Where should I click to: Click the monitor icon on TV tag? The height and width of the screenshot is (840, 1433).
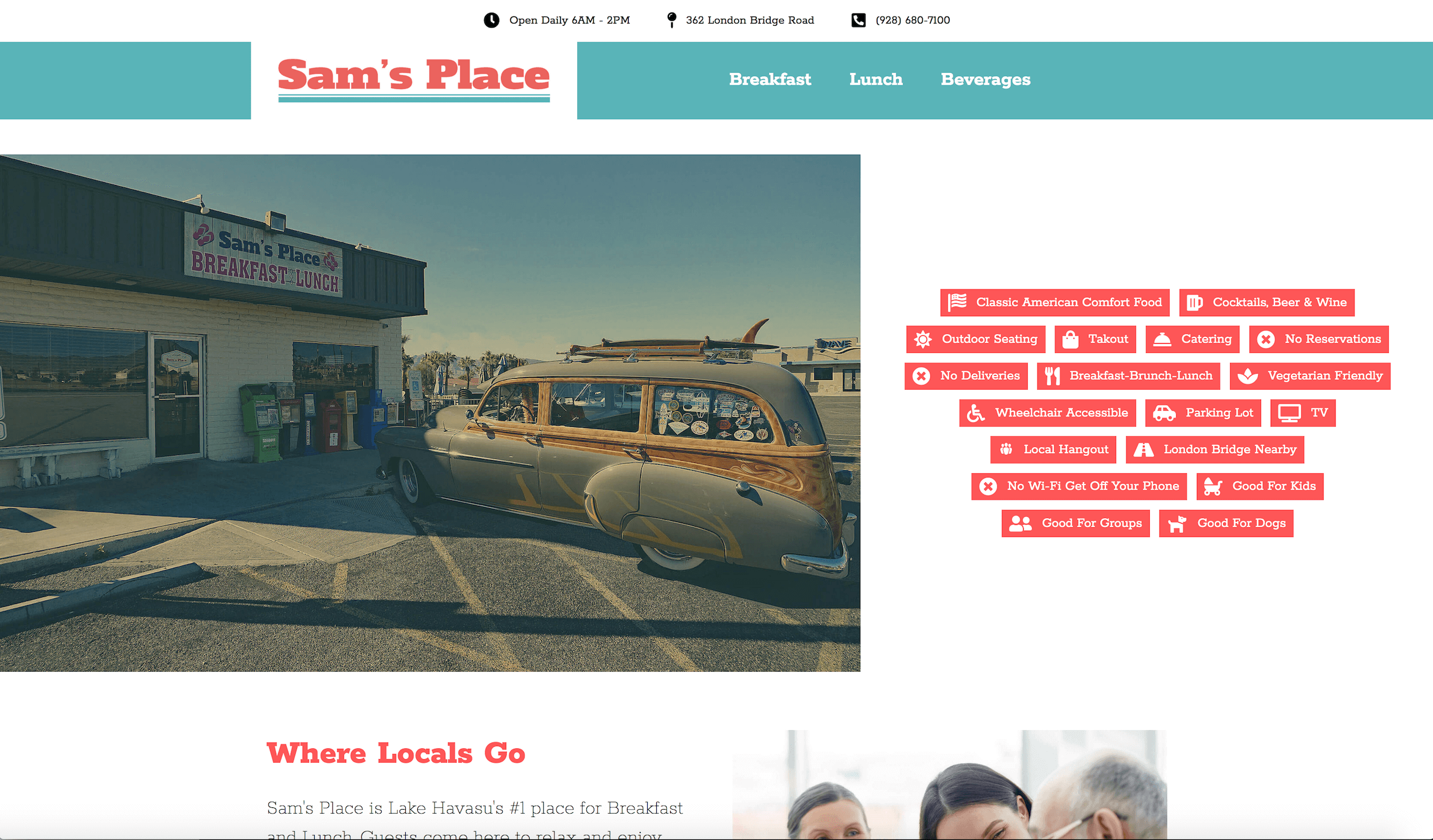[1290, 413]
